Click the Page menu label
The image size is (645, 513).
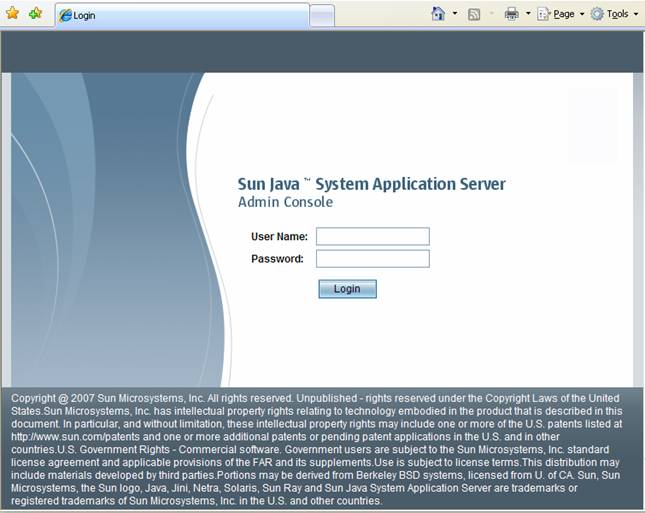564,14
